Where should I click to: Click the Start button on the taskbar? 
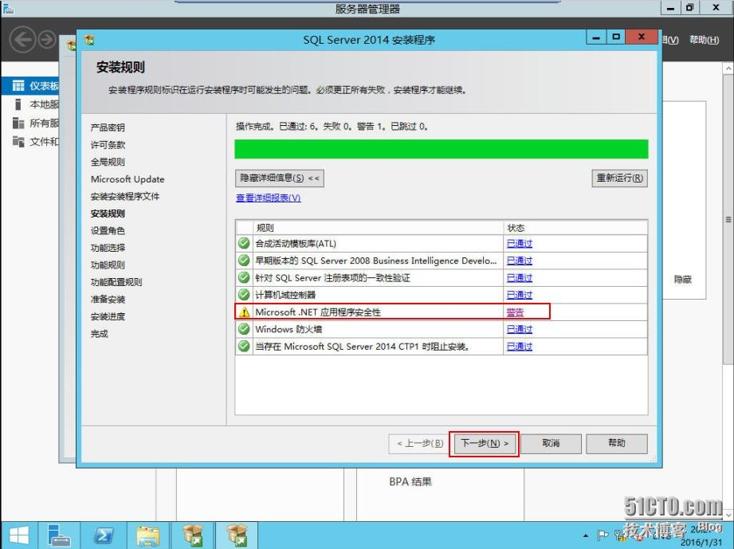coord(19,535)
